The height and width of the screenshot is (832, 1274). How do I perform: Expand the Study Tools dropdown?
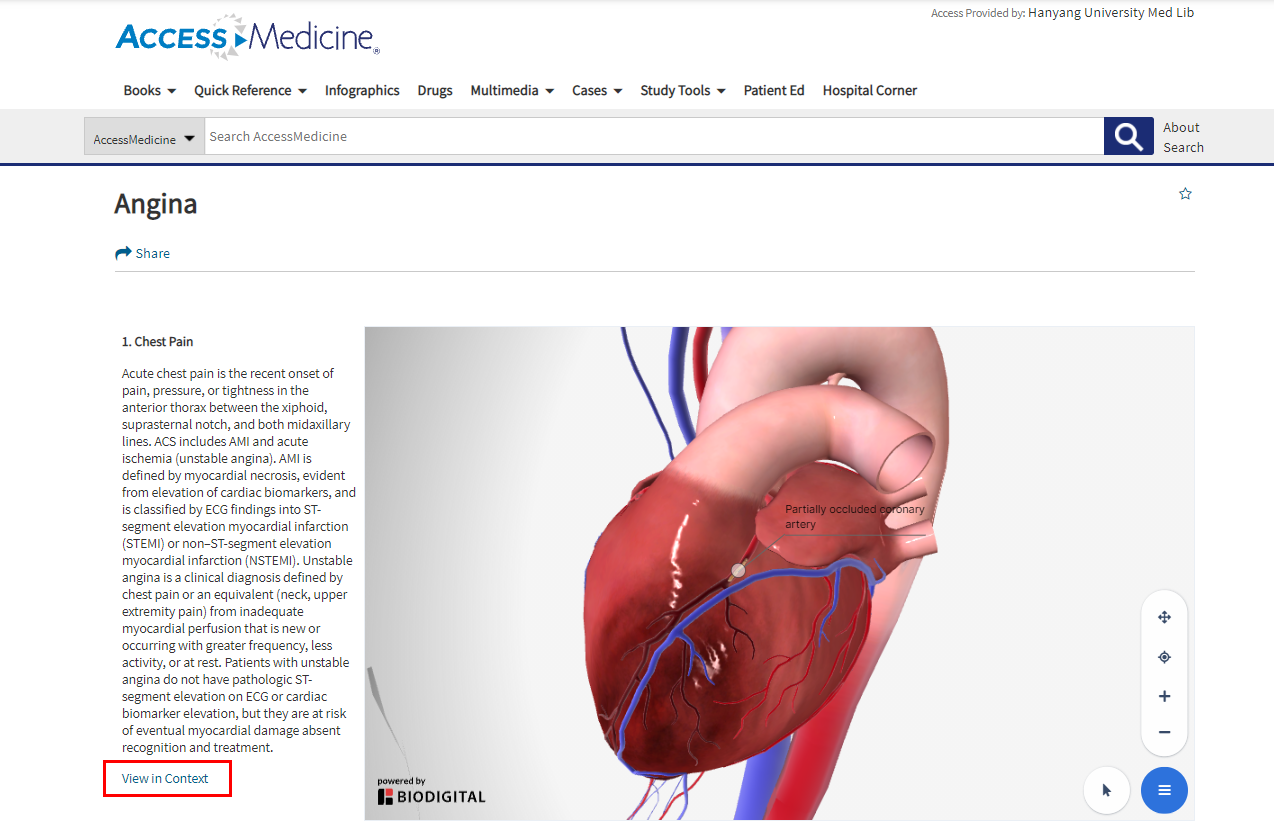point(683,90)
